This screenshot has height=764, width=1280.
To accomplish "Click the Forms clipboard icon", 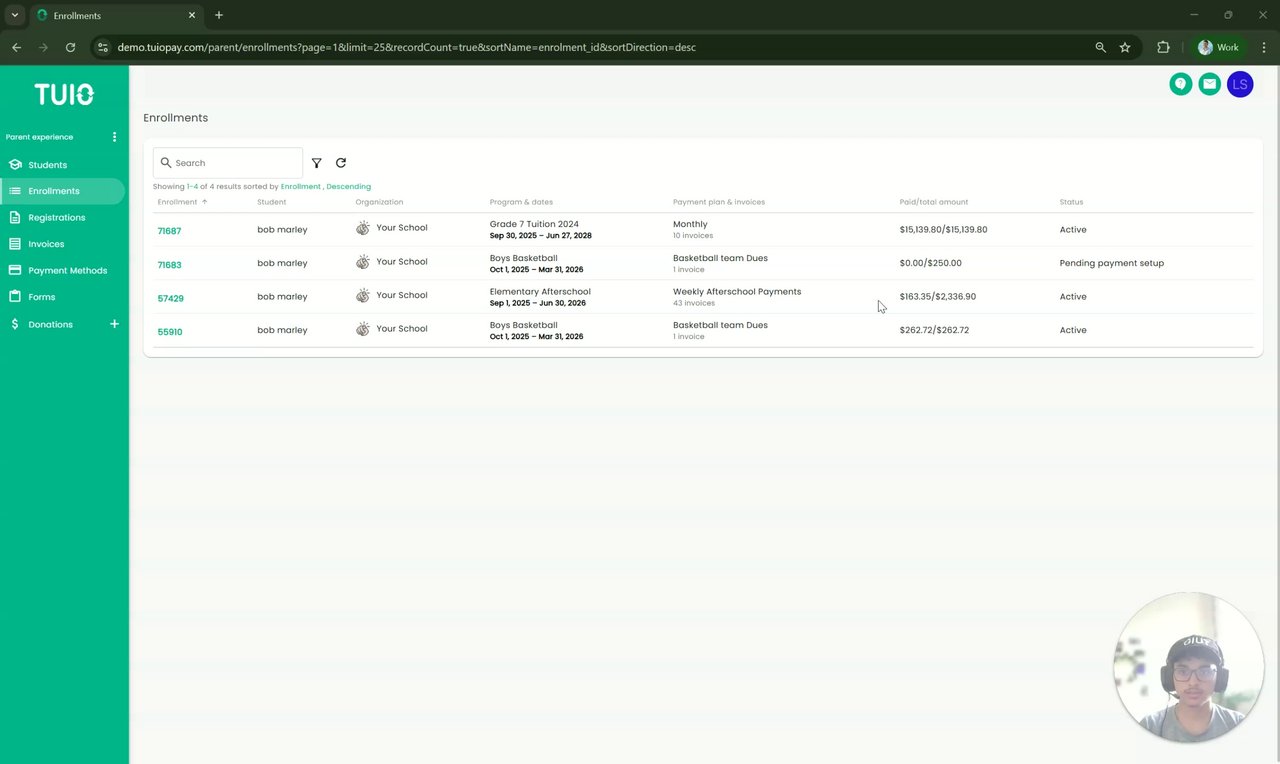I will click(15, 297).
